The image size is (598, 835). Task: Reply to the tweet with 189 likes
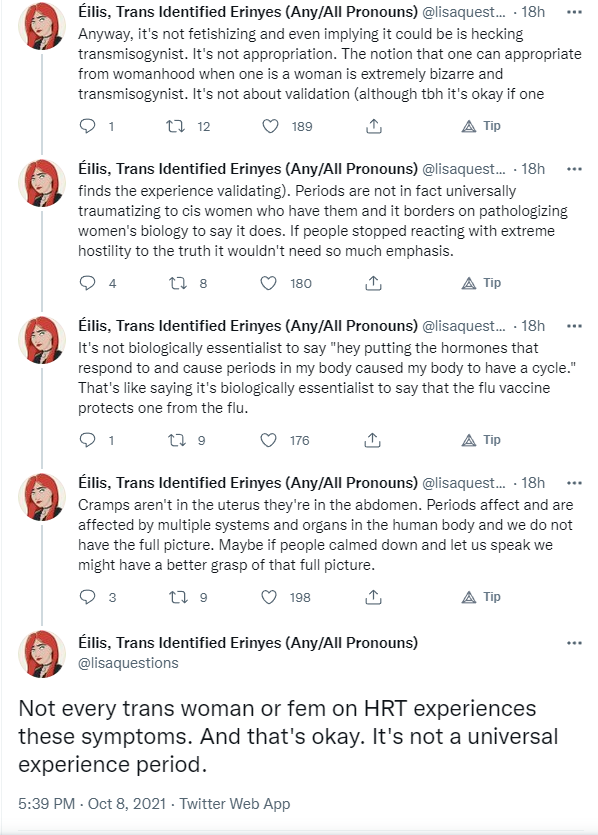click(x=87, y=126)
